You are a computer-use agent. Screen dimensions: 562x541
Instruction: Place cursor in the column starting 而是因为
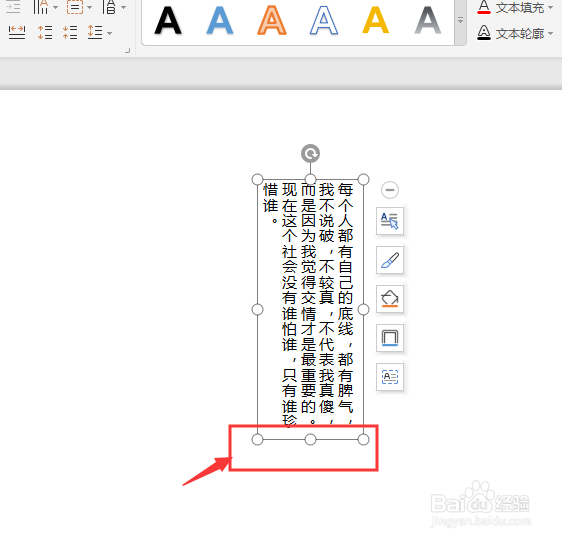click(308, 304)
